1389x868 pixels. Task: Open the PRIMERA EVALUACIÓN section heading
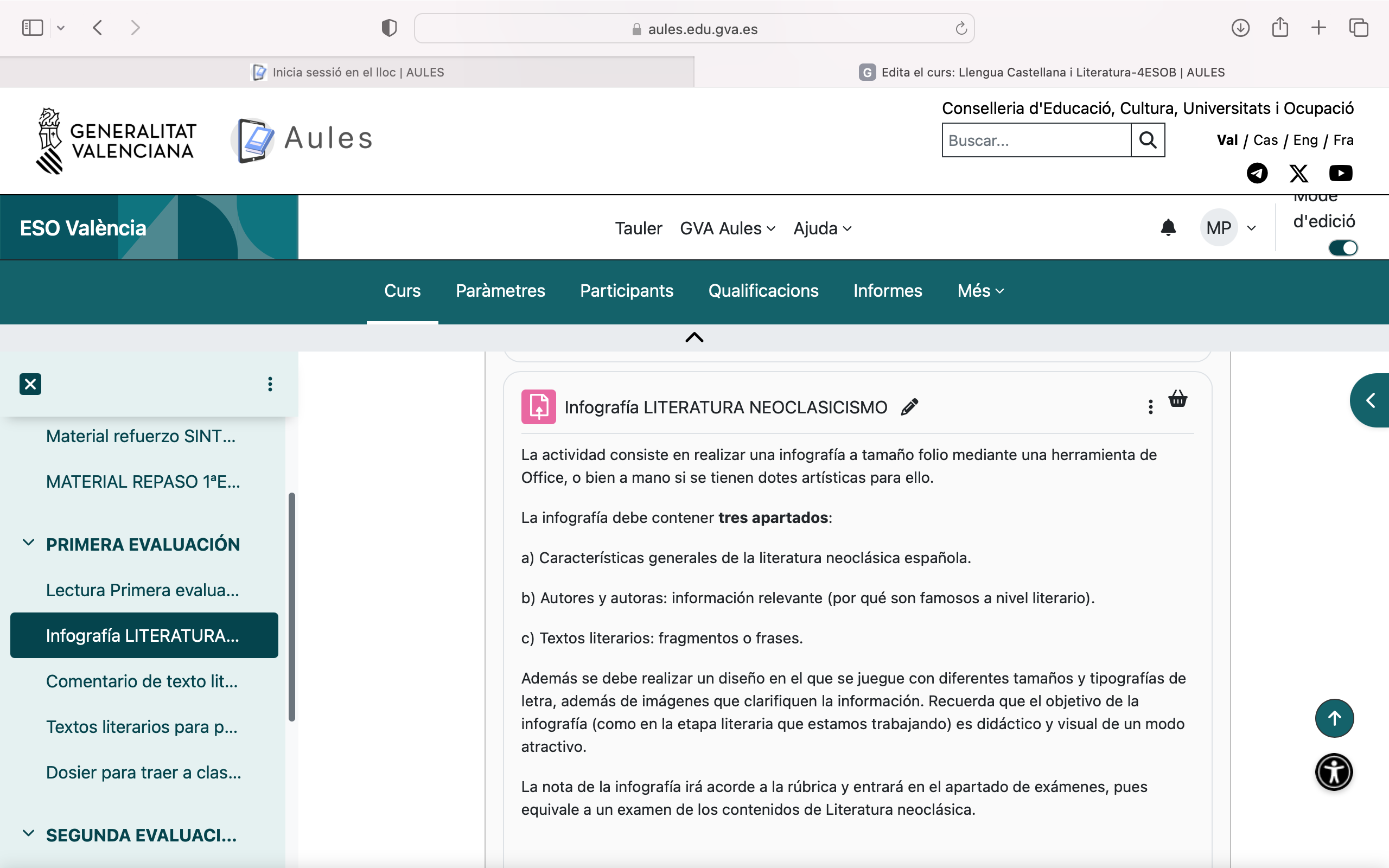[x=143, y=544]
